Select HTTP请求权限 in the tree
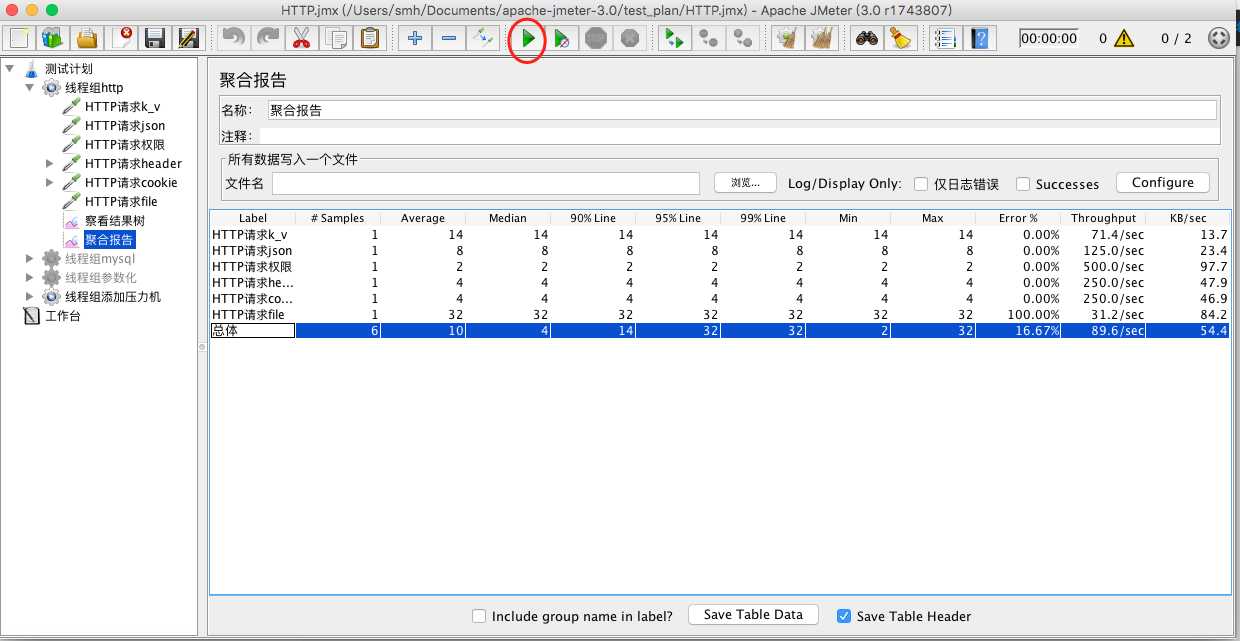 click(125, 145)
